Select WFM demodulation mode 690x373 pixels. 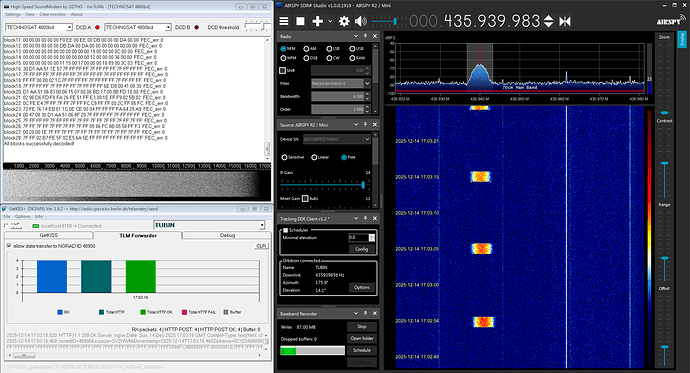pyautogui.click(x=283, y=58)
